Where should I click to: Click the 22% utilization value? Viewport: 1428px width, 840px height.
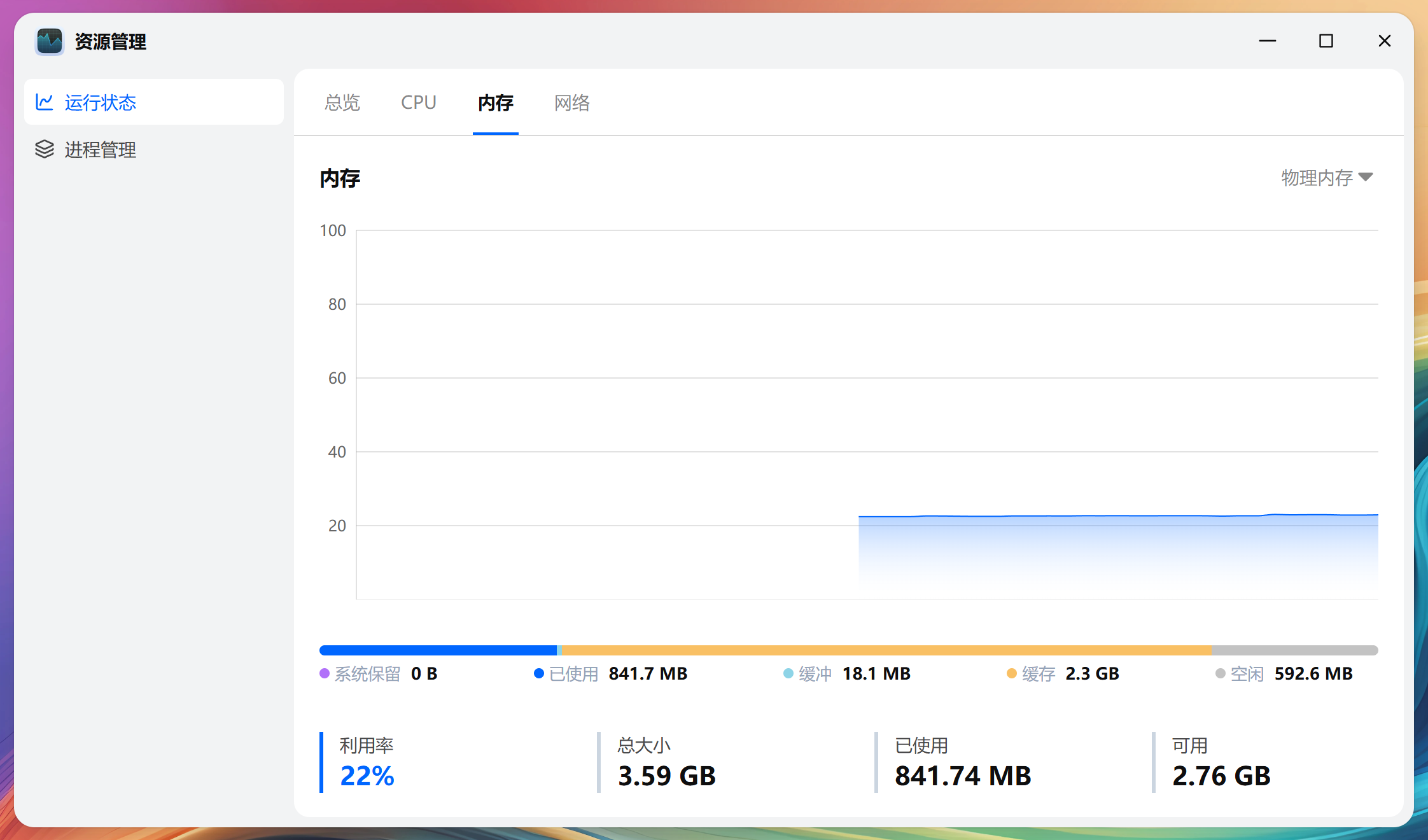click(x=367, y=776)
